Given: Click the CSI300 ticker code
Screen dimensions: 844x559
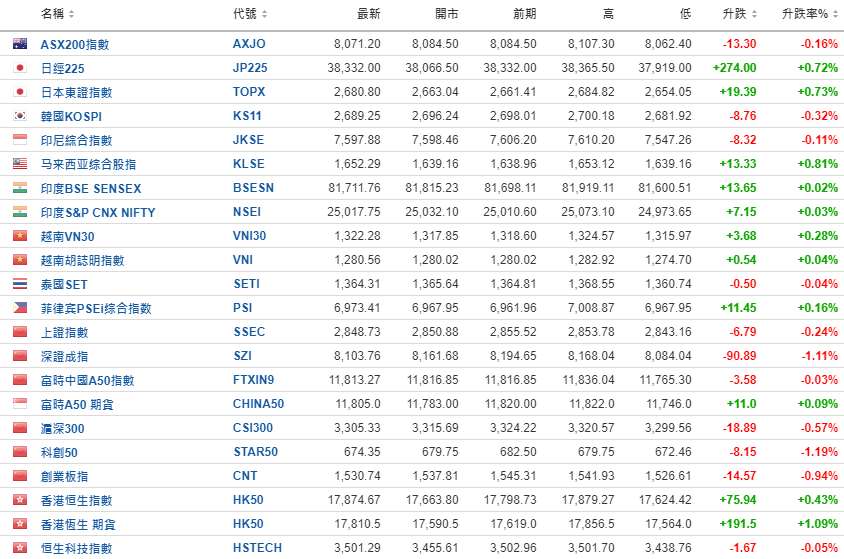Looking at the screenshot, I should point(255,428).
